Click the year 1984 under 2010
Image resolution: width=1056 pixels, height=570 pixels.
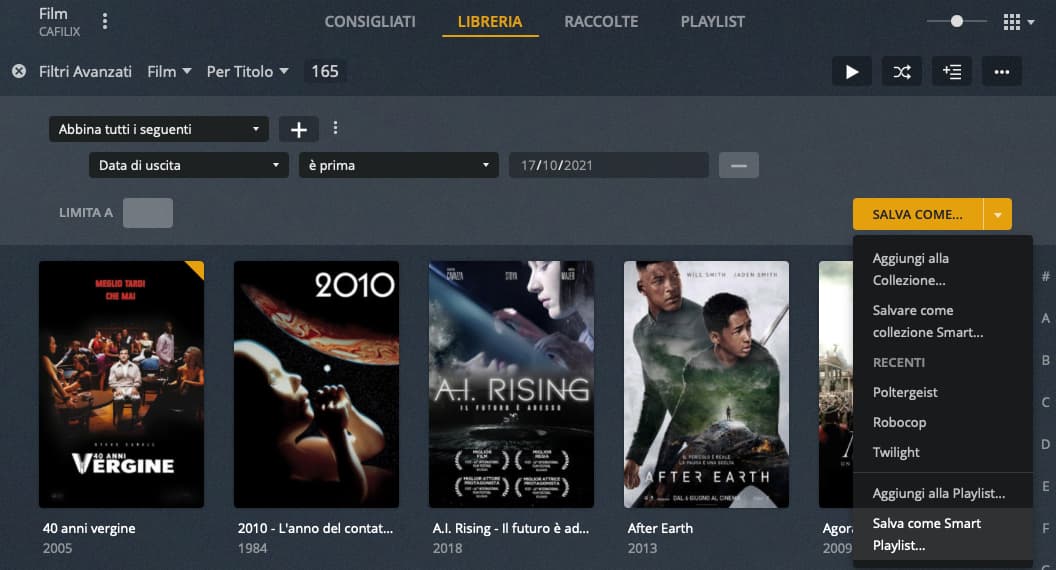252,548
